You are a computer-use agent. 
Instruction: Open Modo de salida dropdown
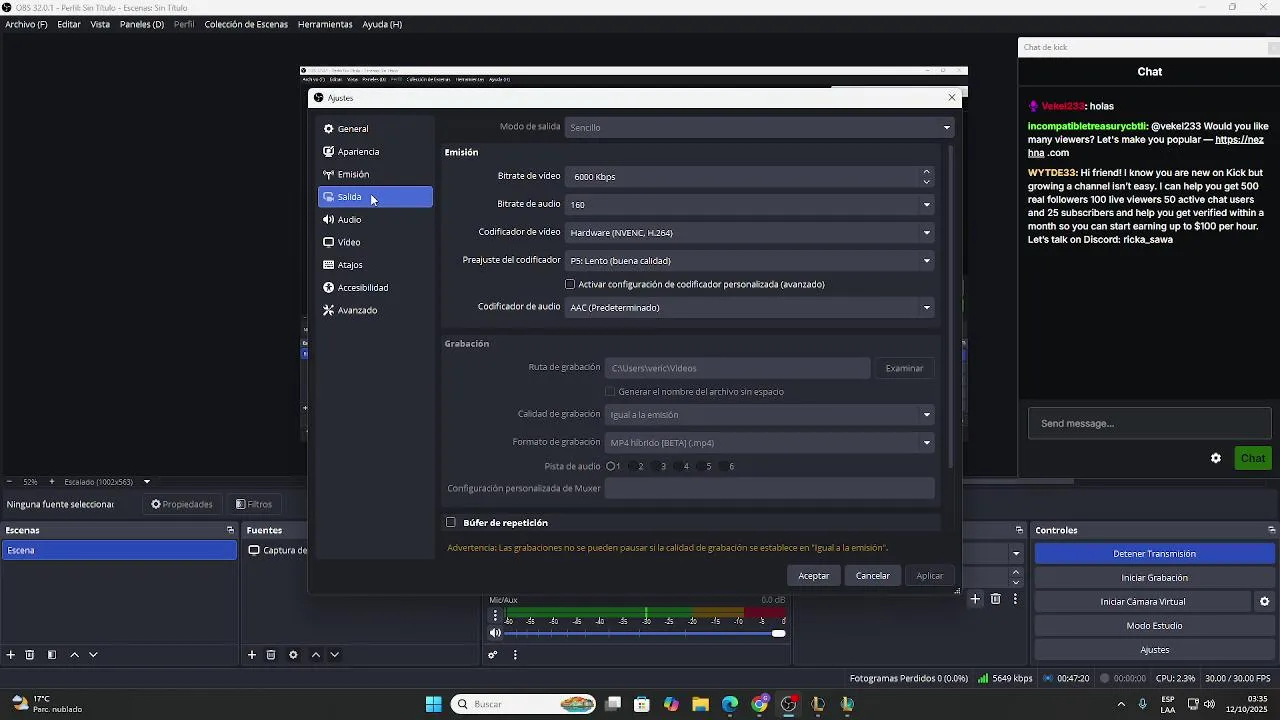coord(760,127)
